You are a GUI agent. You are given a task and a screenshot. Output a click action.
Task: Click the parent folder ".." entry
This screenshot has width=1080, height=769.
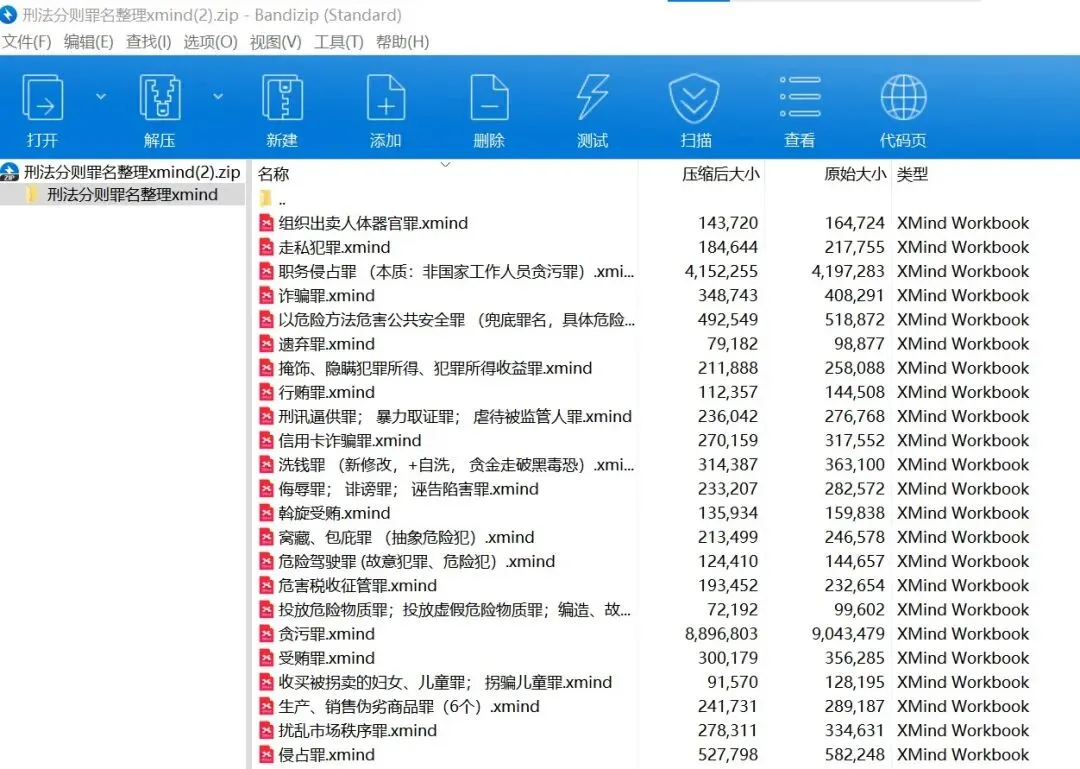click(x=273, y=200)
